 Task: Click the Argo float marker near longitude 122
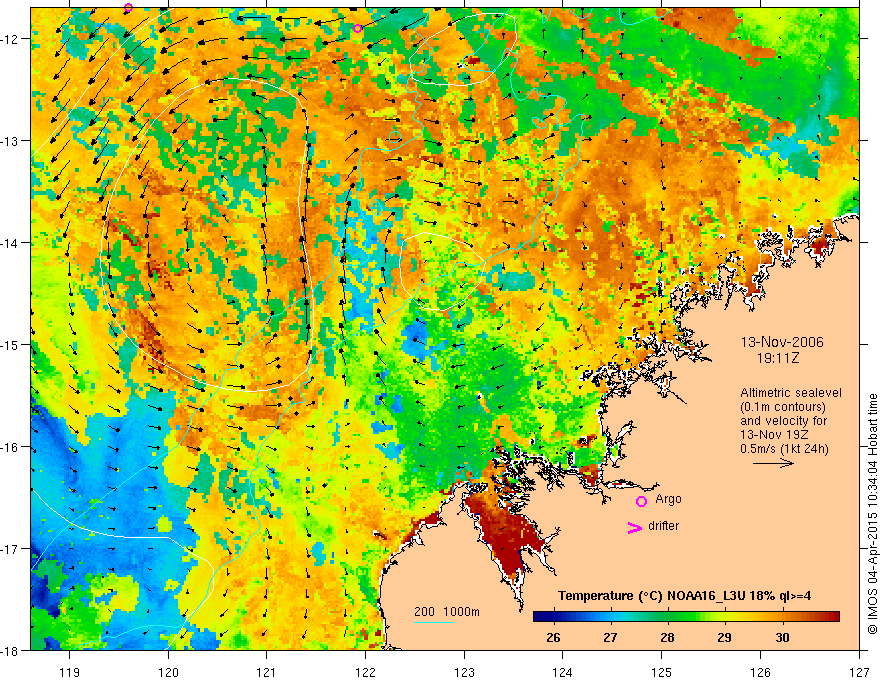click(x=358, y=29)
